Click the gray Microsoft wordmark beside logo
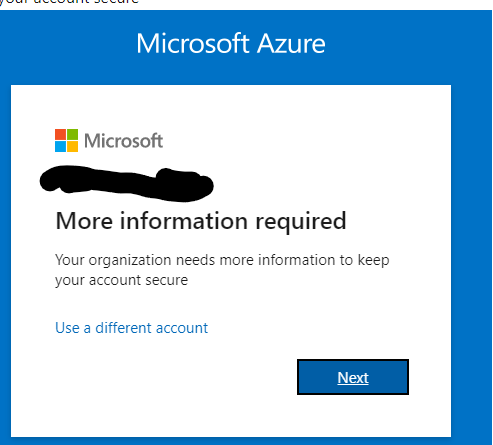The height and width of the screenshot is (445, 493). [x=123, y=140]
